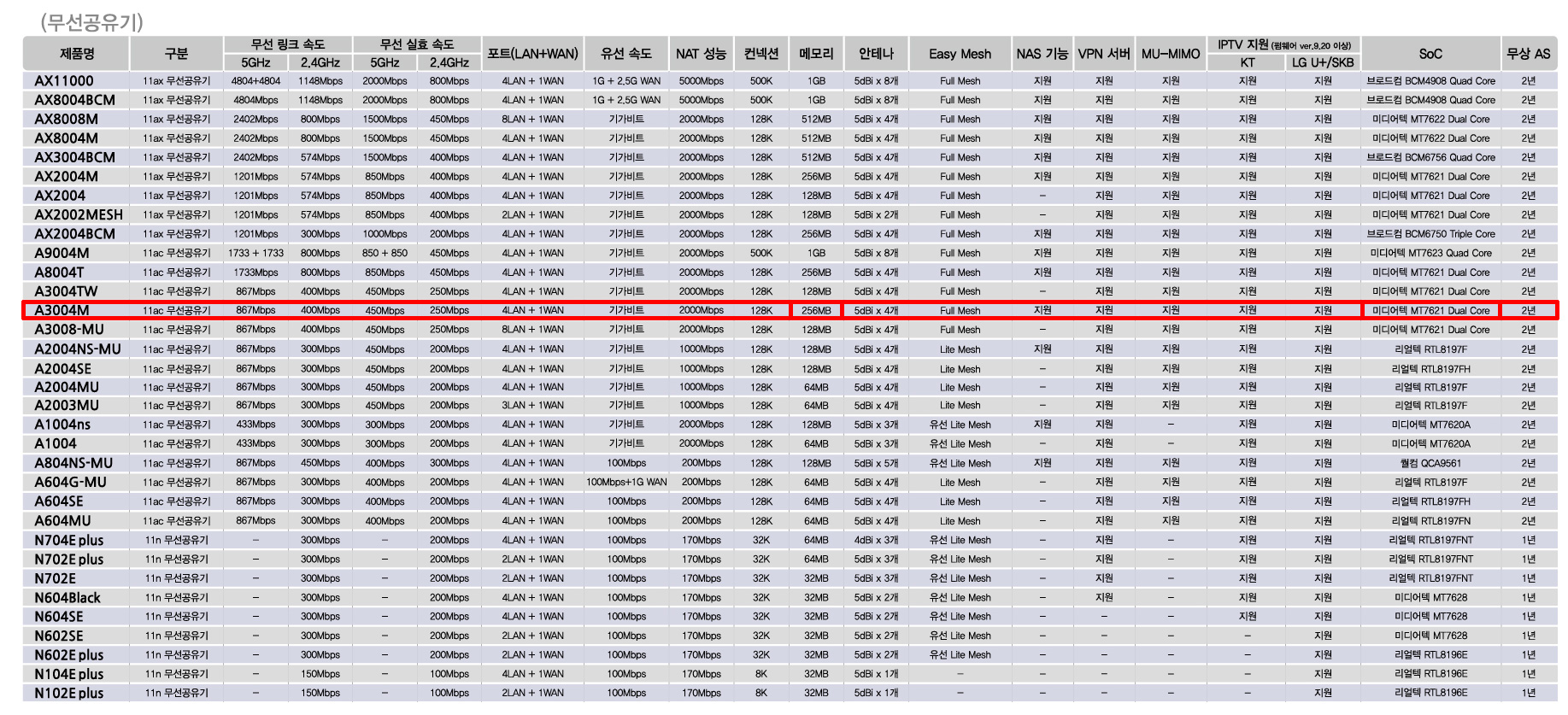Select the VPN 서버 column header

coord(1104,53)
